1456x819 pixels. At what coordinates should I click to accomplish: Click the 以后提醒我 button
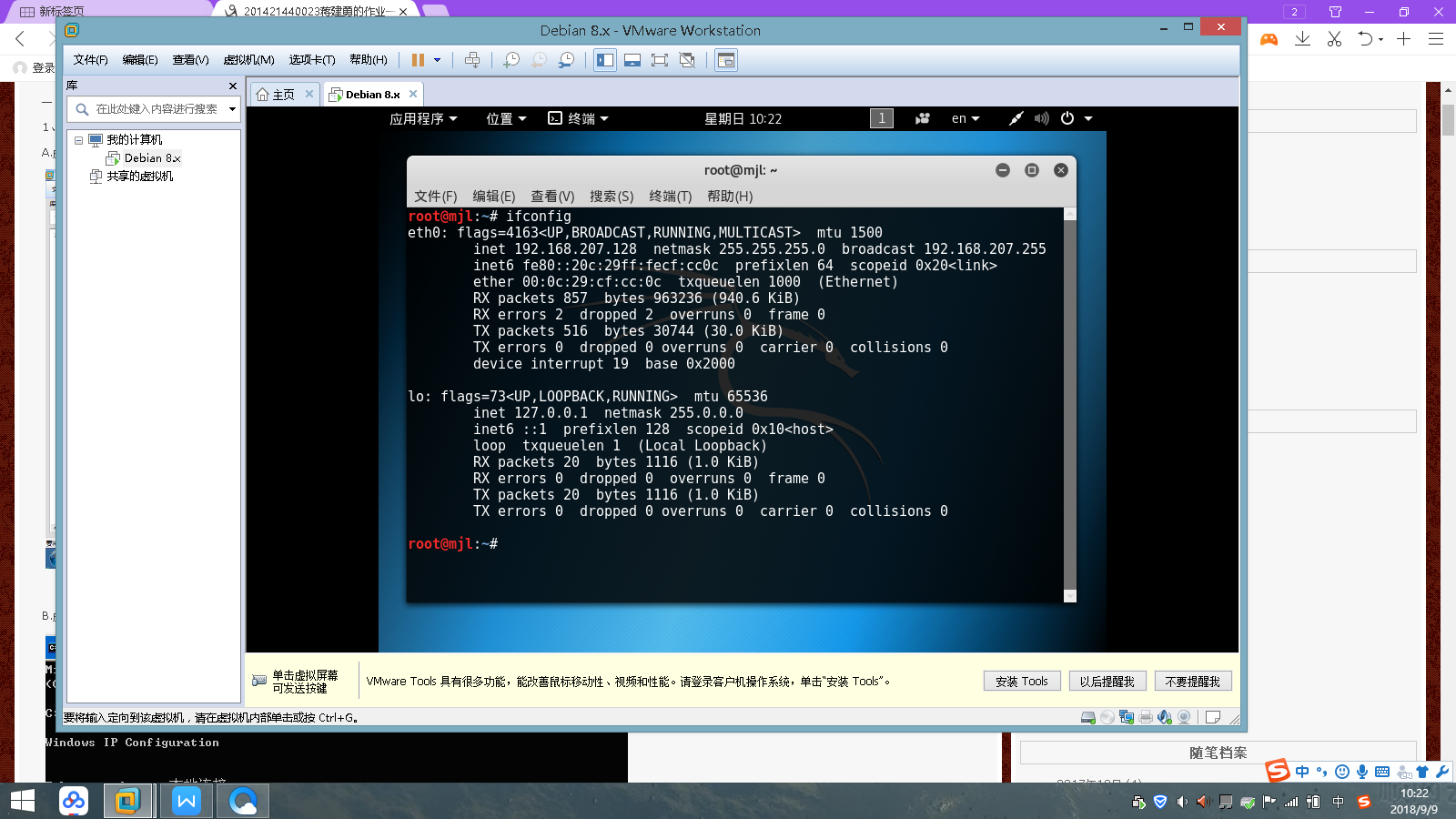[1107, 682]
